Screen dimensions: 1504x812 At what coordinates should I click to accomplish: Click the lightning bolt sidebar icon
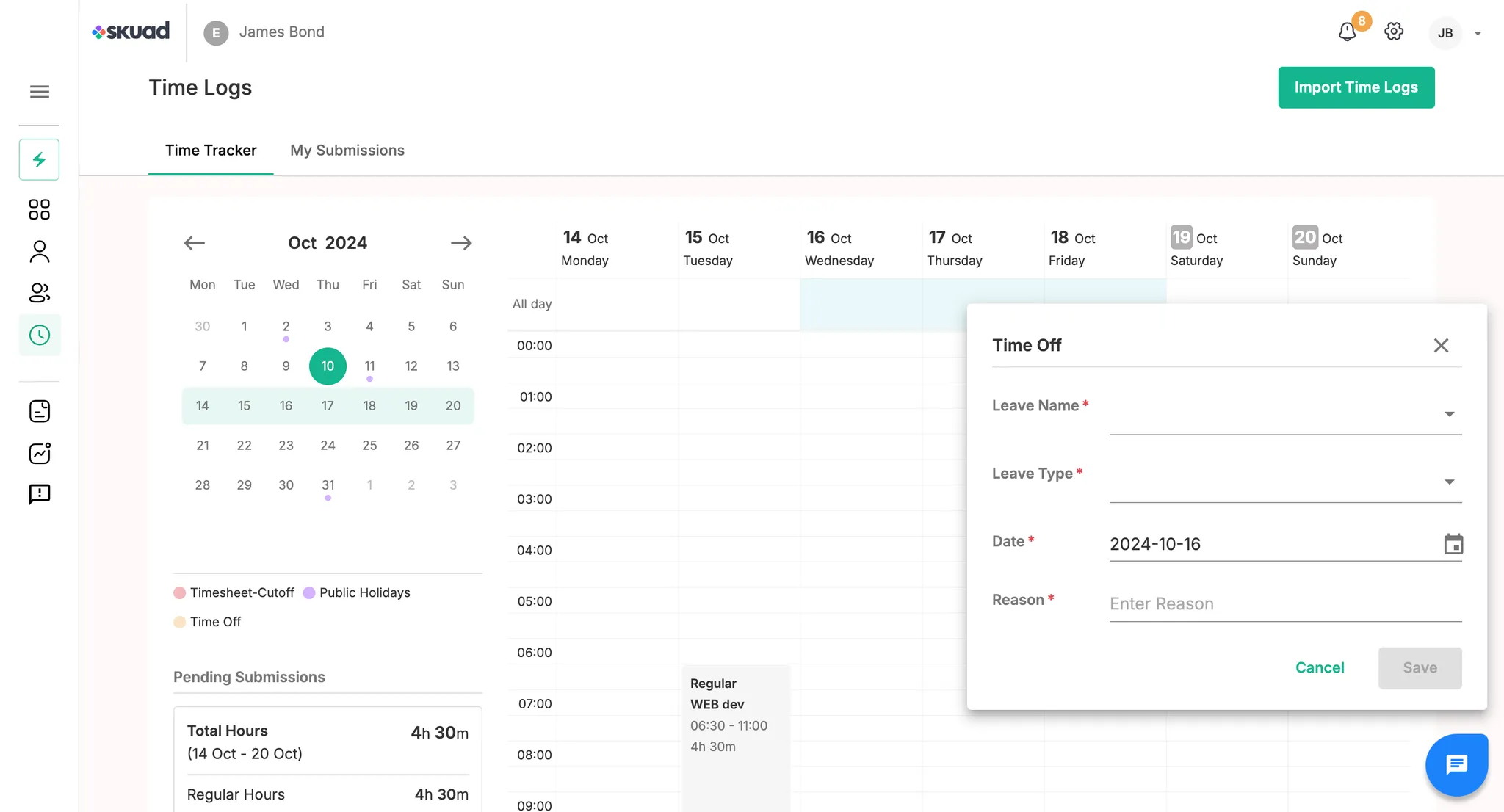pyautogui.click(x=40, y=159)
